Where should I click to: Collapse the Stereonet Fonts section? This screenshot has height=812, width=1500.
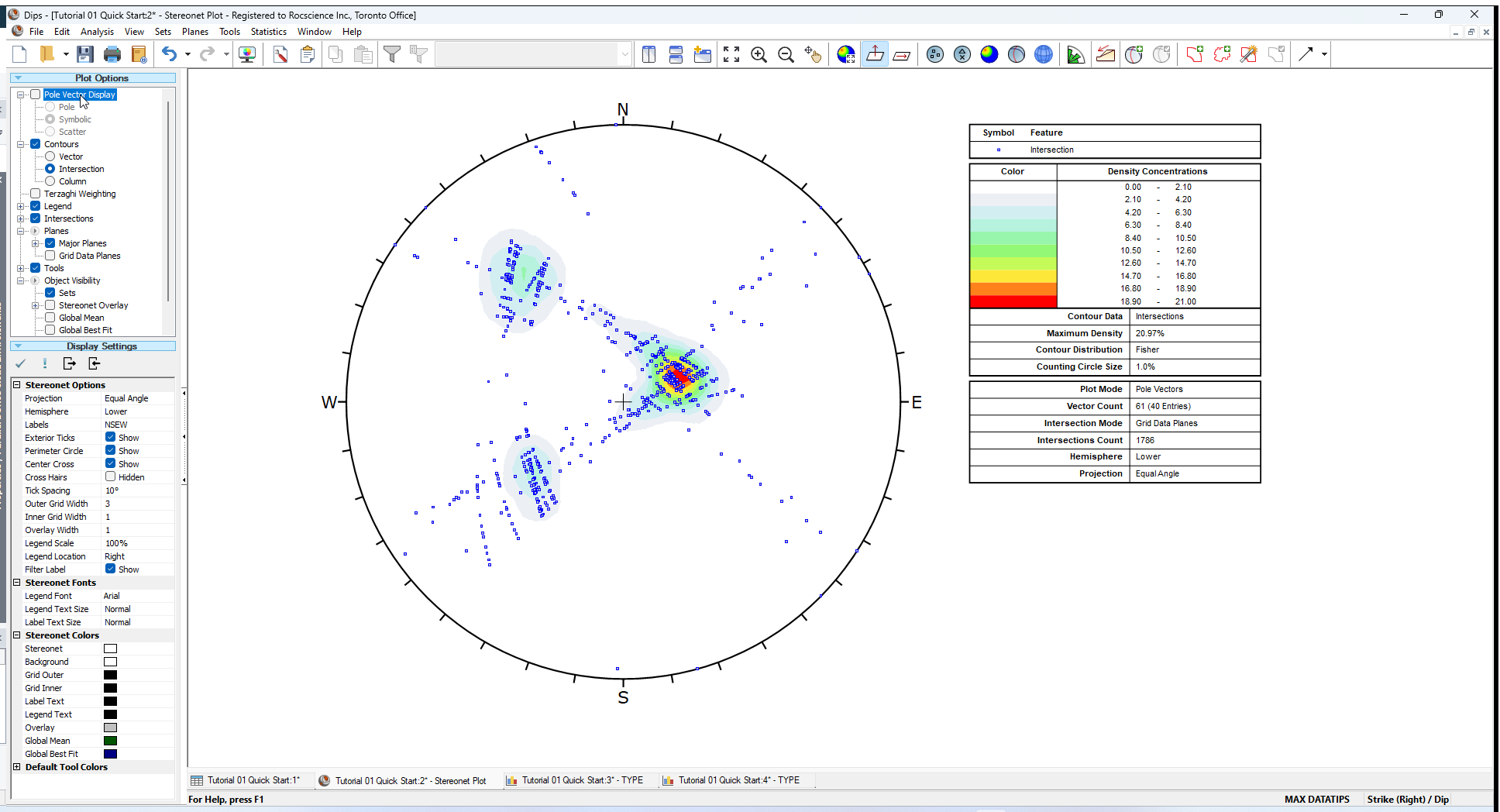(17, 582)
